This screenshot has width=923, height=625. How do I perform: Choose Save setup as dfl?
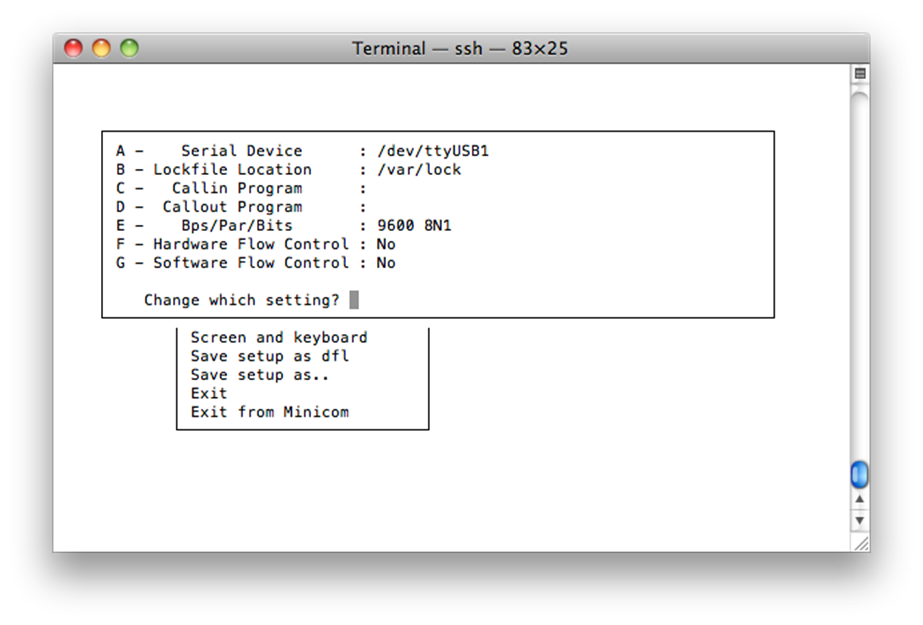[x=270, y=356]
